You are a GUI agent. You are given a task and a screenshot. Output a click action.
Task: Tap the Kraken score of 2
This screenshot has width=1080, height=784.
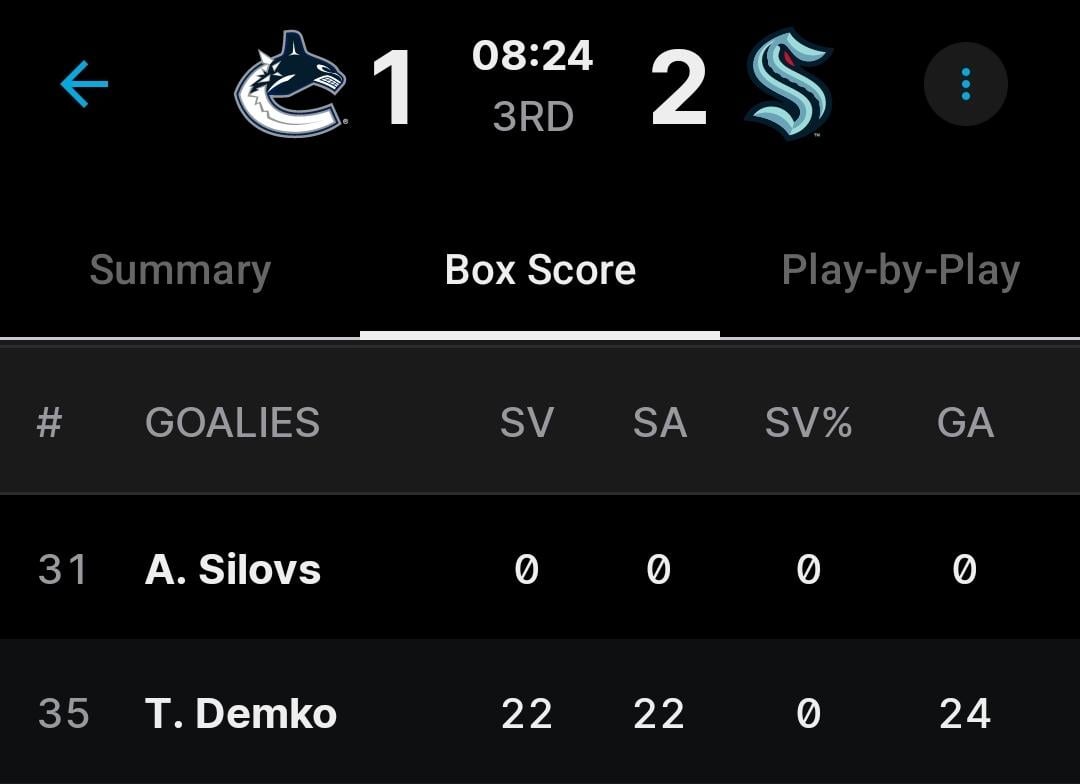[x=680, y=87]
